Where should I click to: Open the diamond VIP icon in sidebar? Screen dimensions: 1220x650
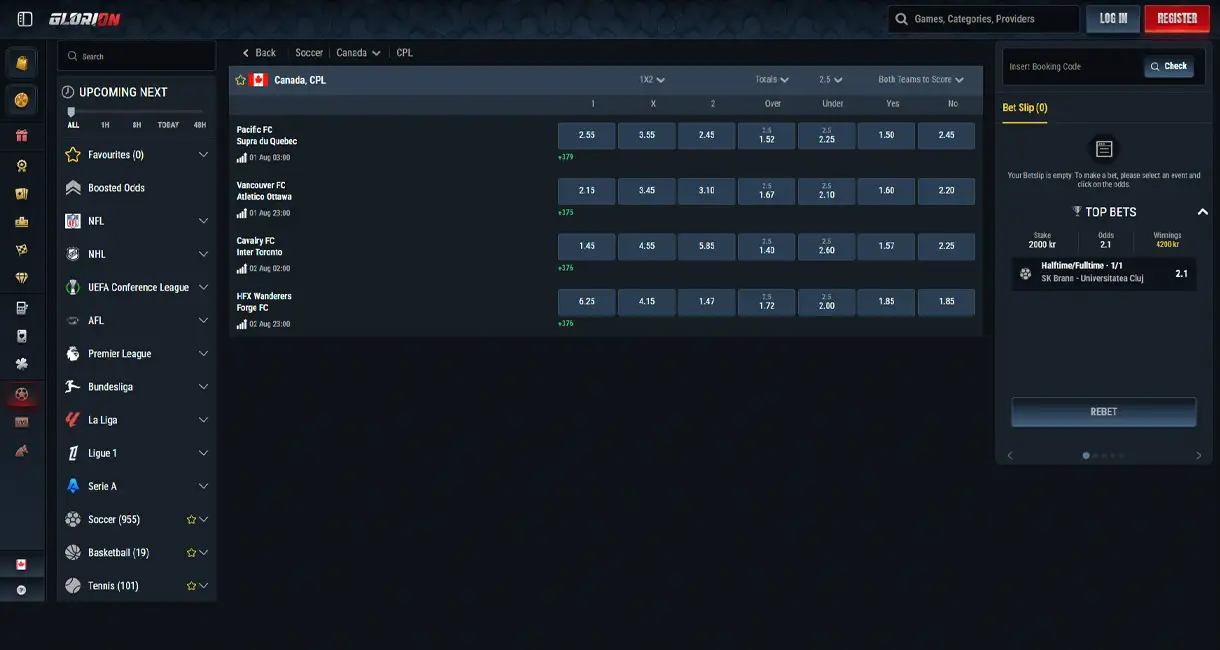point(21,277)
